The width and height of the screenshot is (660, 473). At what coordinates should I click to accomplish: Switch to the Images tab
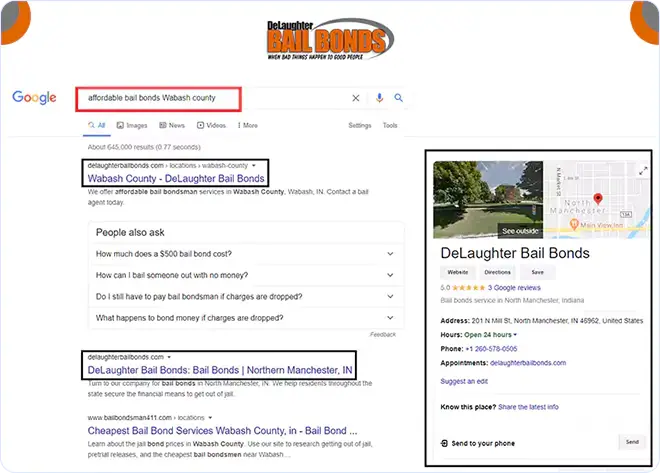coord(132,126)
